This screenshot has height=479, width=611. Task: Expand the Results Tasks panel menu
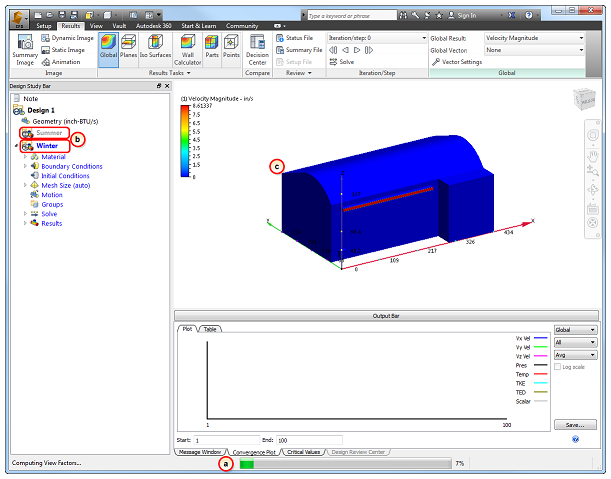click(x=170, y=73)
